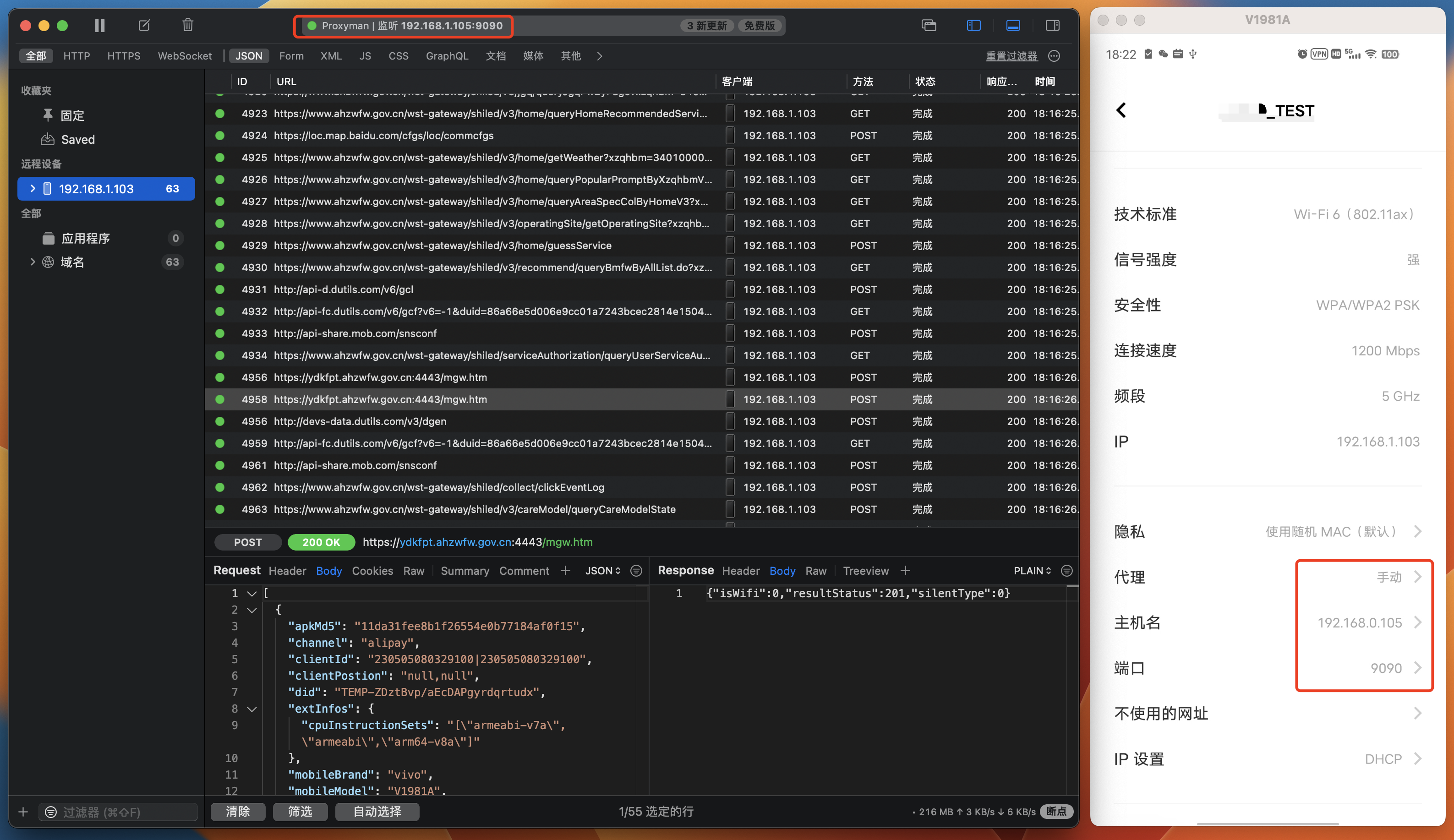This screenshot has height=840, width=1454.
Task: Click the 清除 clear button
Action: click(238, 811)
